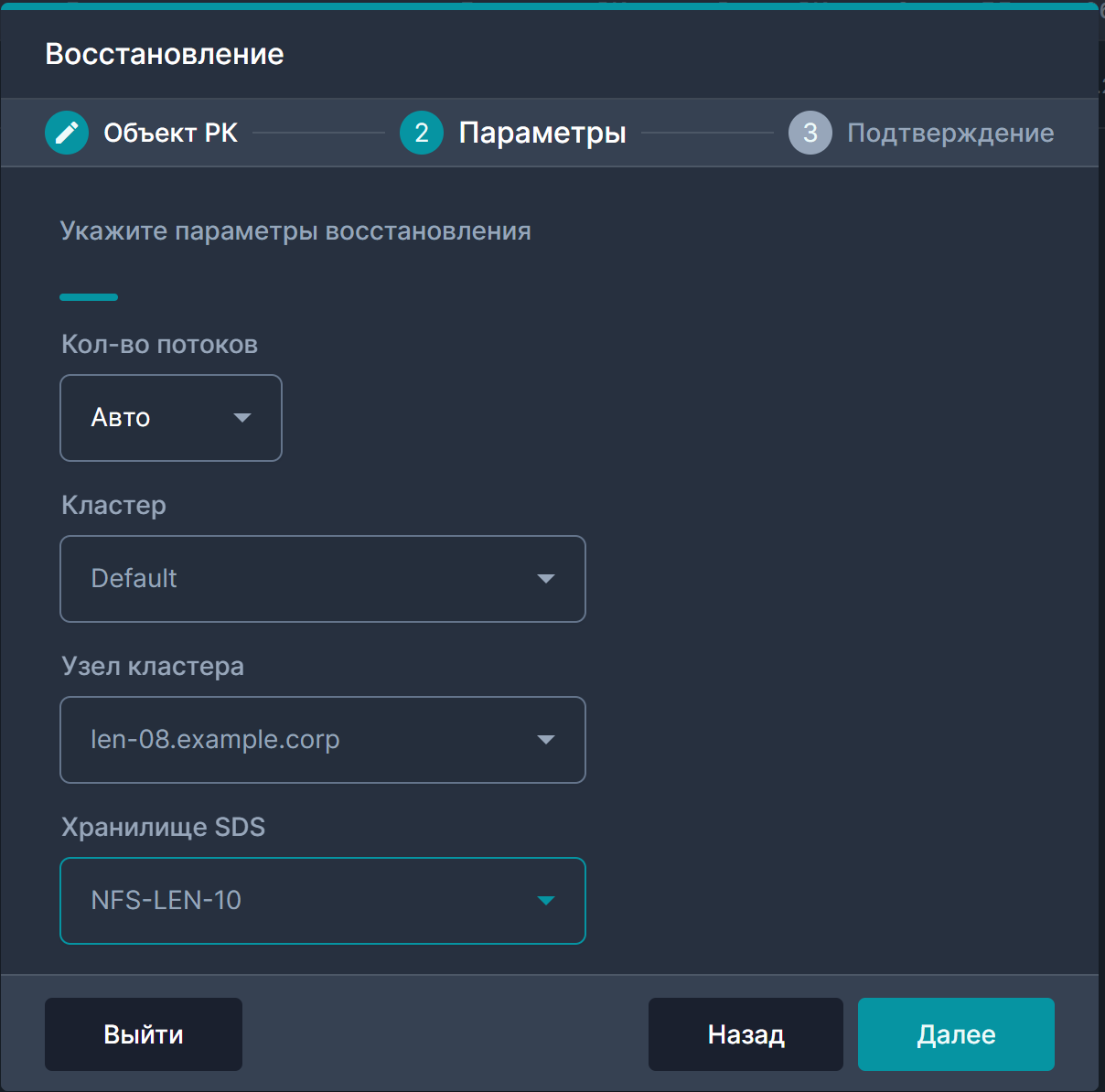
Task: Click the arrow icon beside len-08.example.corp
Action: pyautogui.click(x=546, y=740)
